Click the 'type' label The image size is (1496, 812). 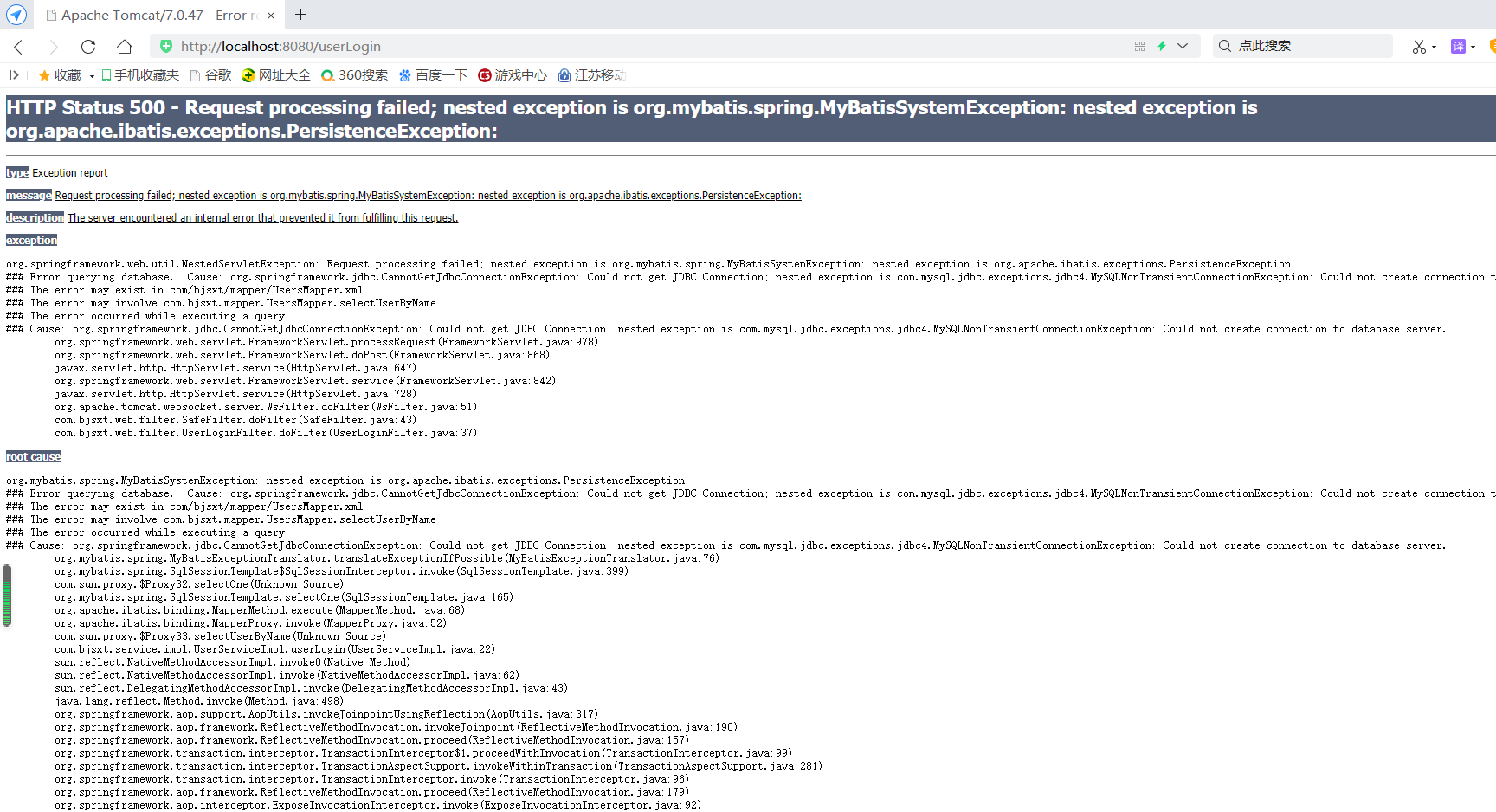(17, 173)
